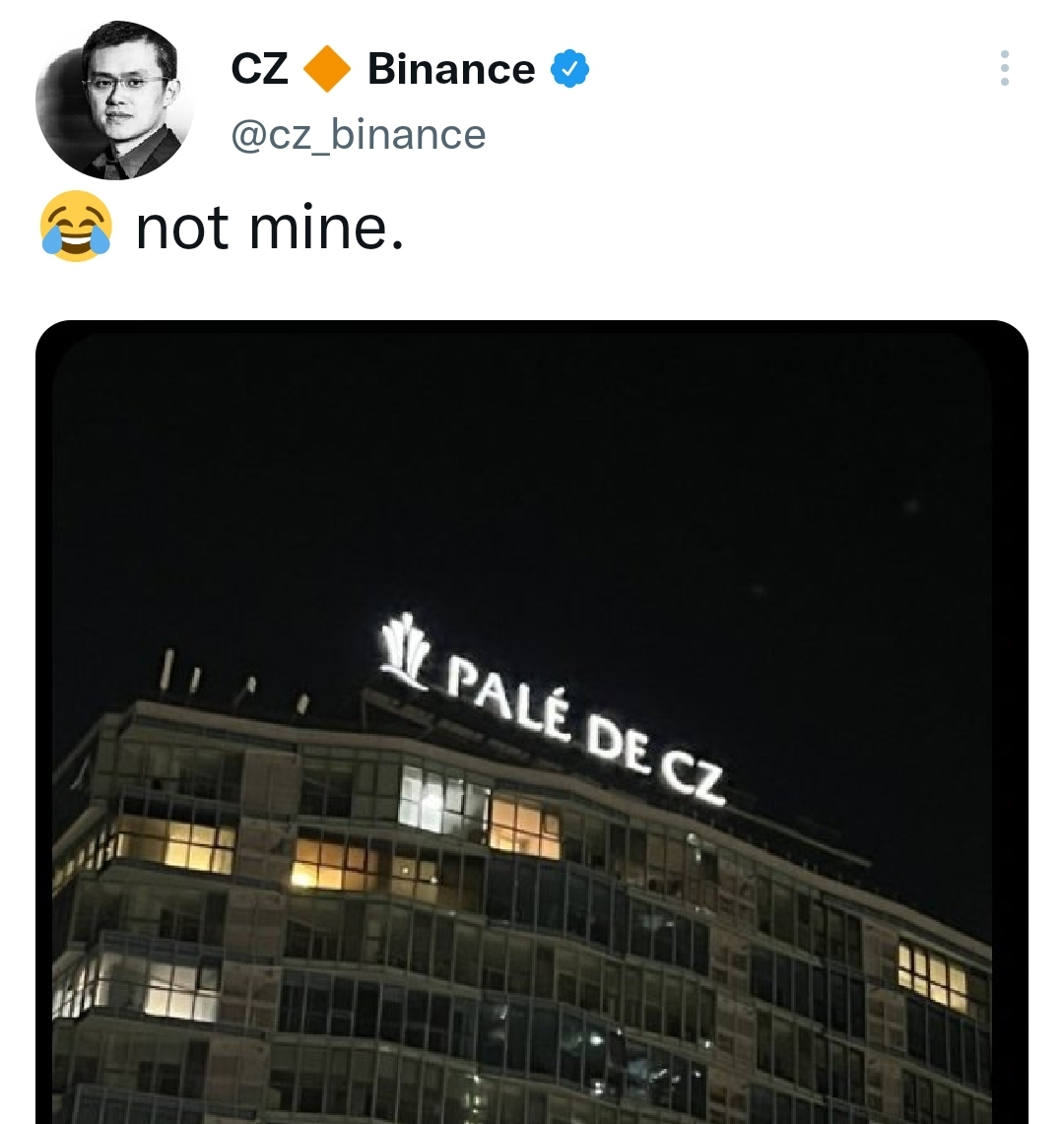Click the white lit window at lower-left
This screenshot has height=1124, width=1064.
179,993
